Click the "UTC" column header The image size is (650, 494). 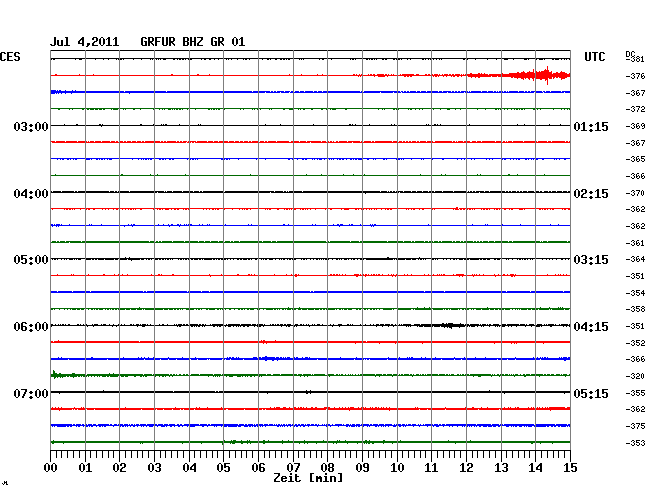click(594, 57)
